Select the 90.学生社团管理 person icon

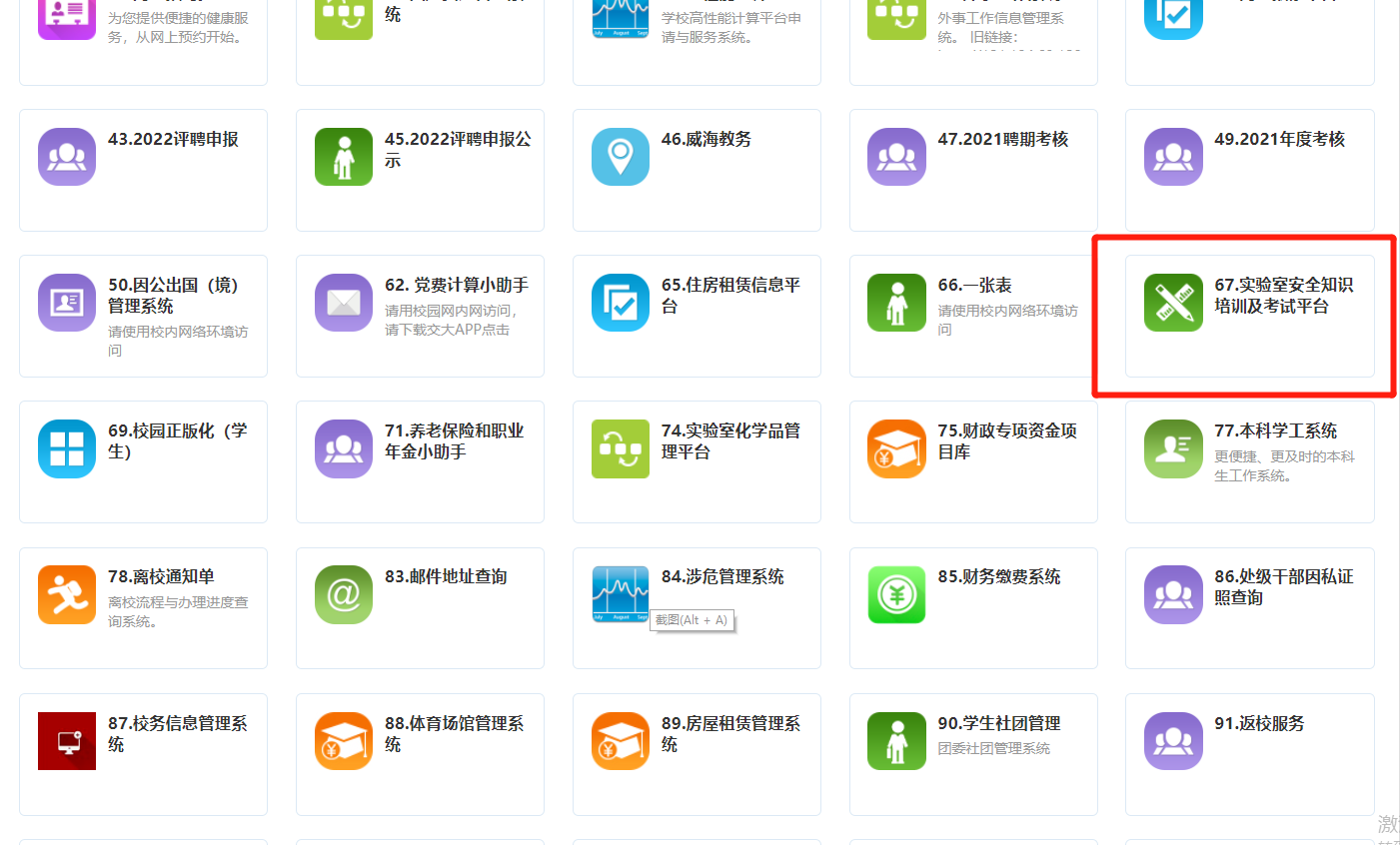896,740
